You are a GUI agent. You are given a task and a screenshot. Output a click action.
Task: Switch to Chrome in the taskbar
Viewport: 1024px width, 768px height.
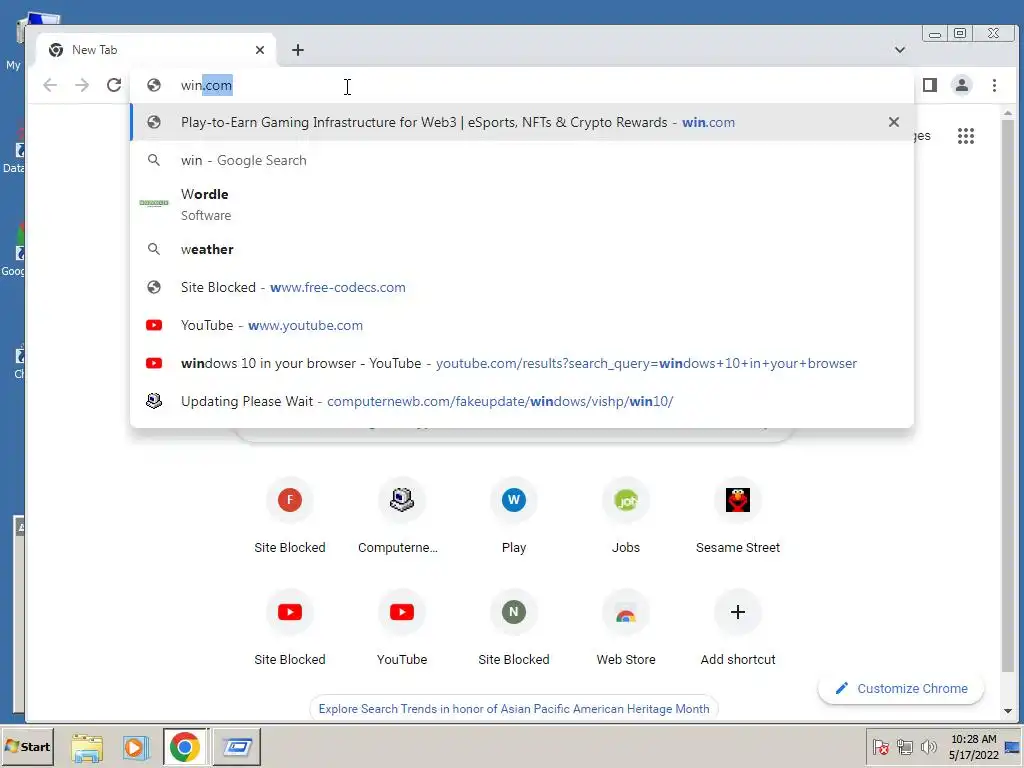(185, 747)
